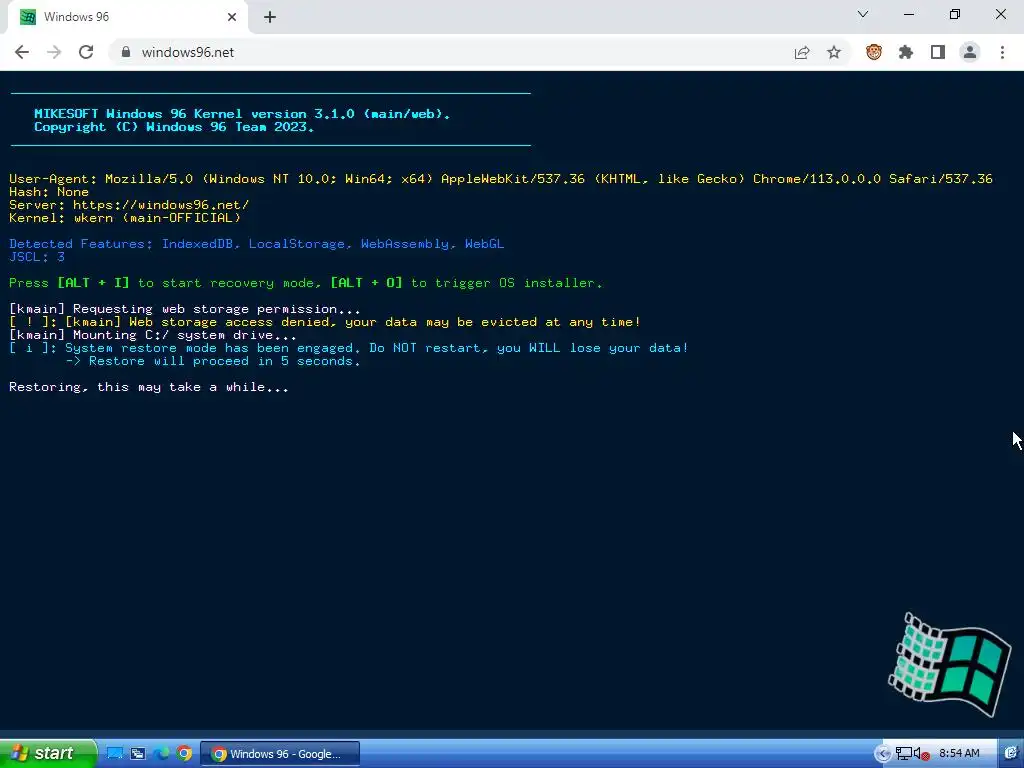The height and width of the screenshot is (768, 1024).
Task: View site info via the lock icon
Action: (126, 52)
